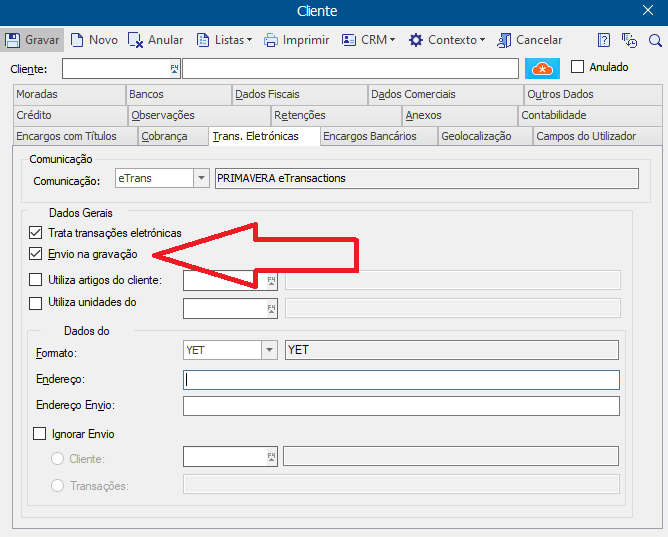Open the Contexto menu
Image resolution: width=668 pixels, height=537 pixels.
pyautogui.click(x=447, y=40)
